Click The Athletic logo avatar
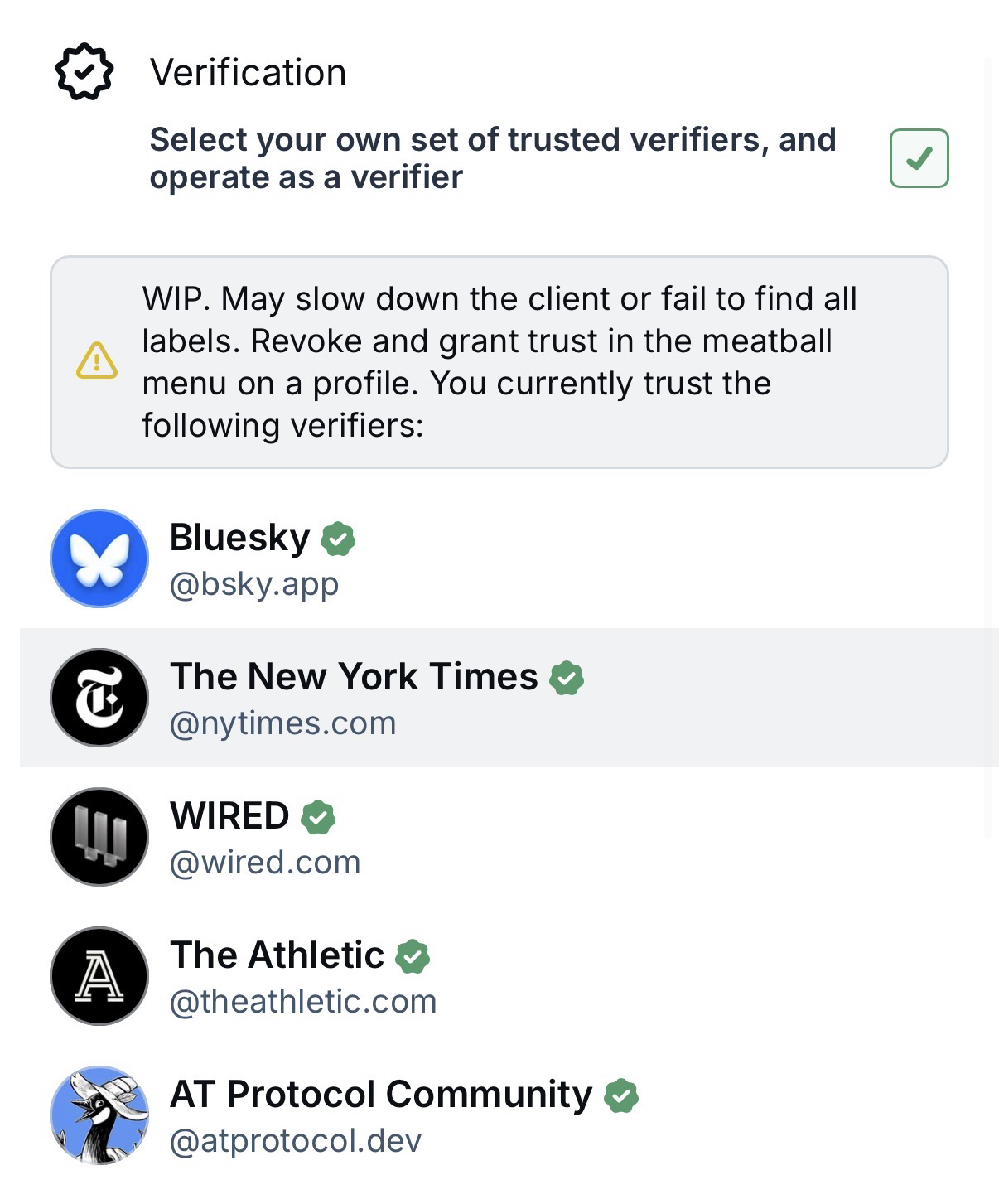This screenshot has width=999, height=1204. coord(99,976)
